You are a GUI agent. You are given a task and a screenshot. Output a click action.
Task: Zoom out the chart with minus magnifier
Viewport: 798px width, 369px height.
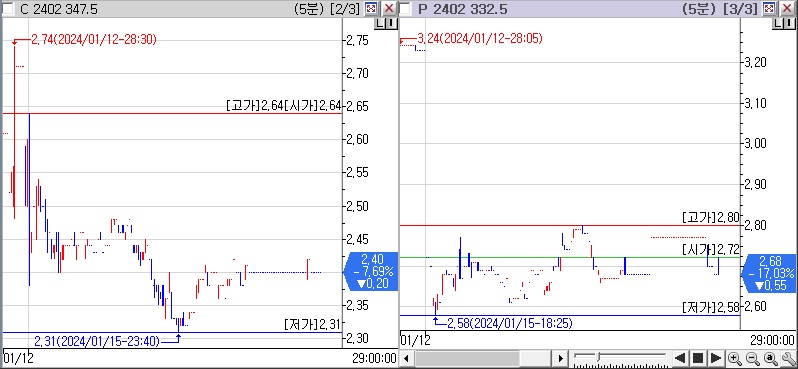[752, 358]
